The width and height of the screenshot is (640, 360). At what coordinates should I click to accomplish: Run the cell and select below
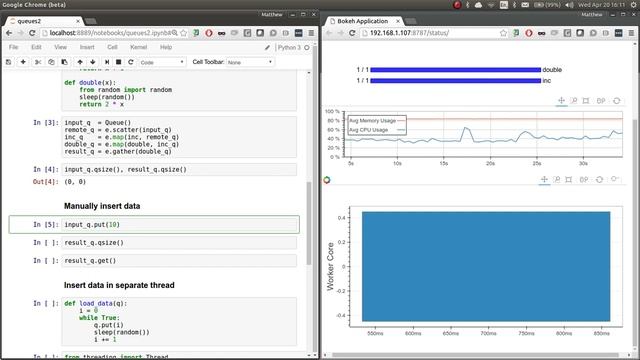click(x=107, y=62)
